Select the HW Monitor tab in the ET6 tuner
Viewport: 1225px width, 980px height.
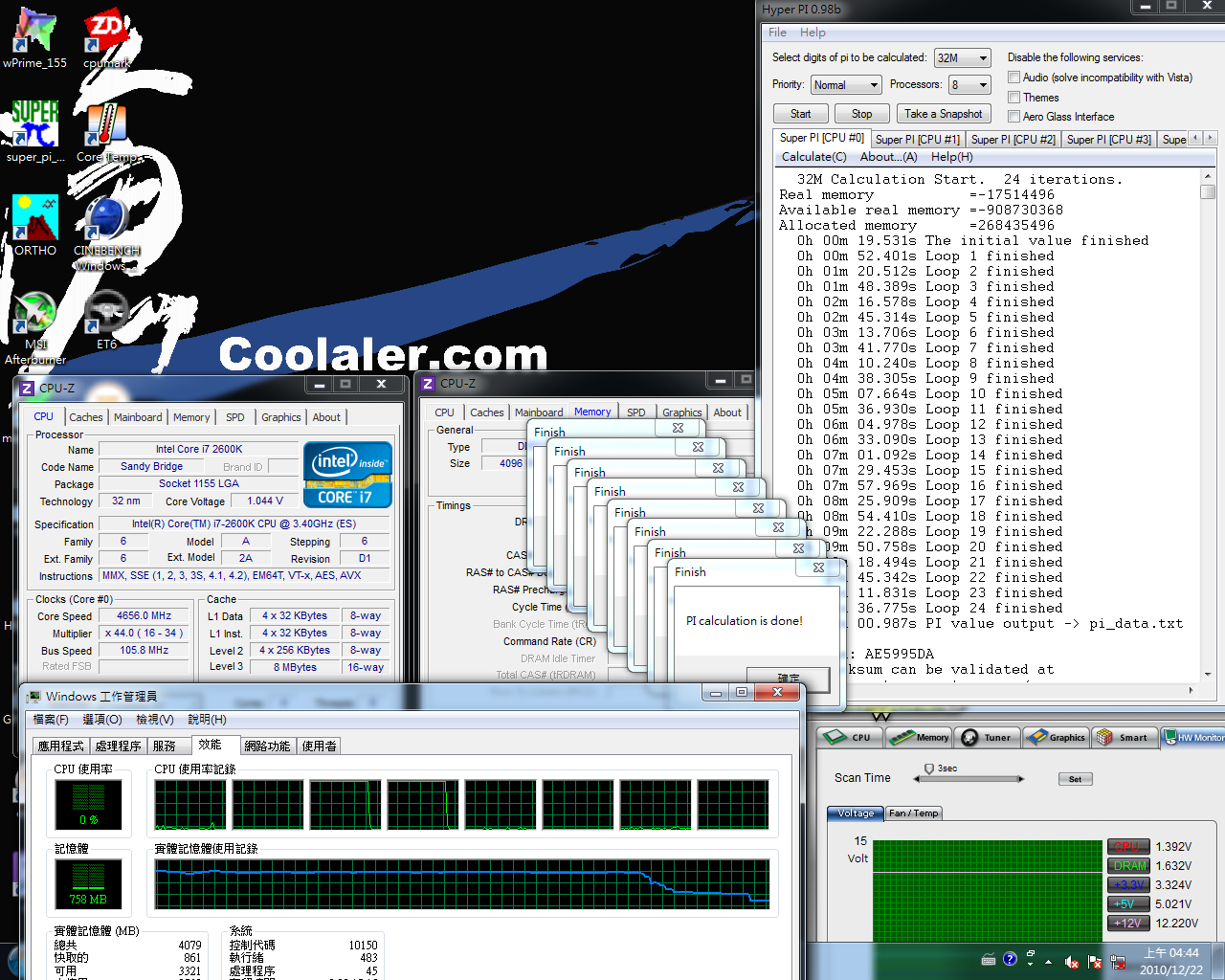pos(1193,737)
